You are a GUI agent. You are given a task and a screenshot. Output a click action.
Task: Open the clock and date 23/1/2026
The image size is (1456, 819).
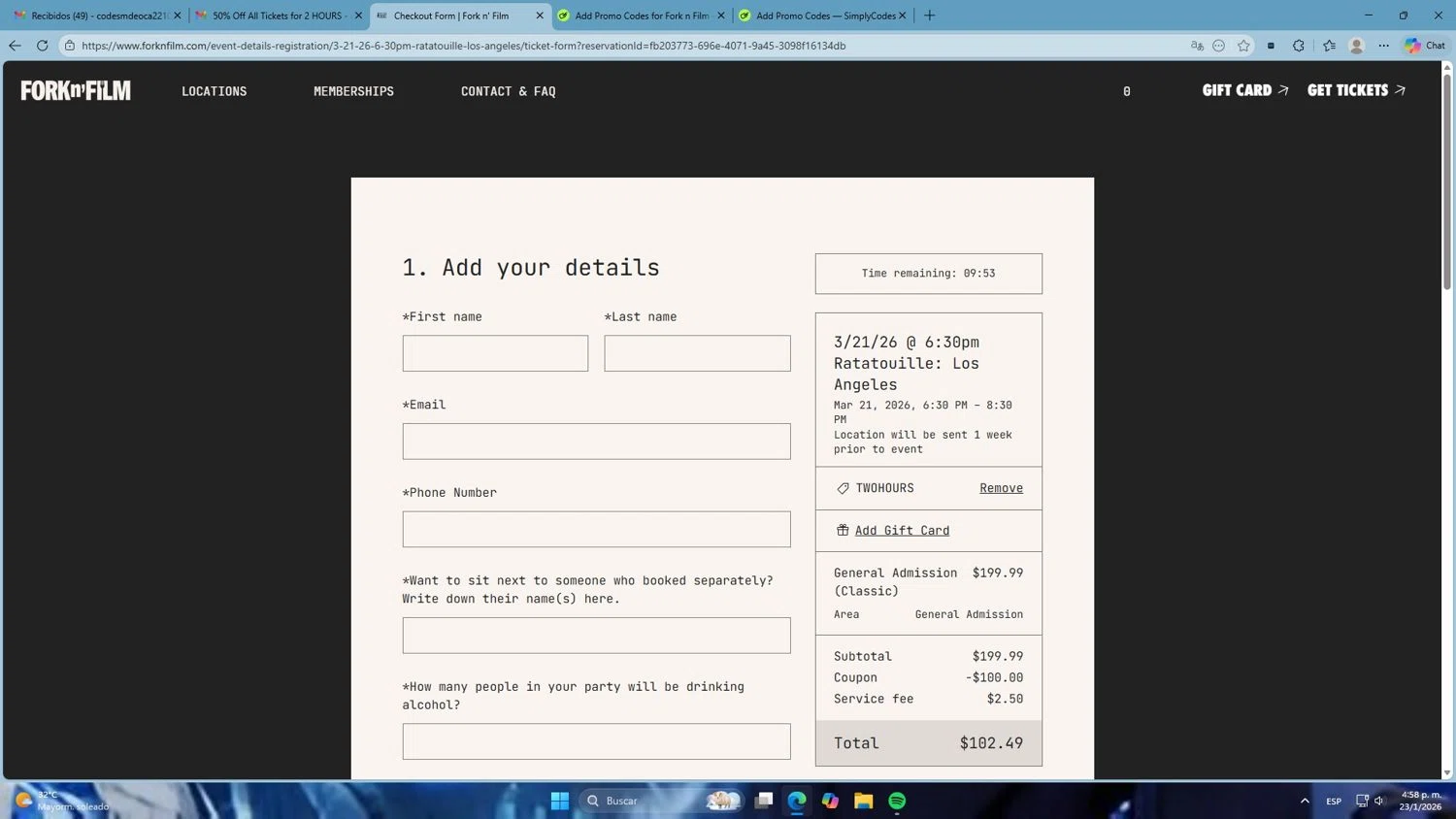1420,801
